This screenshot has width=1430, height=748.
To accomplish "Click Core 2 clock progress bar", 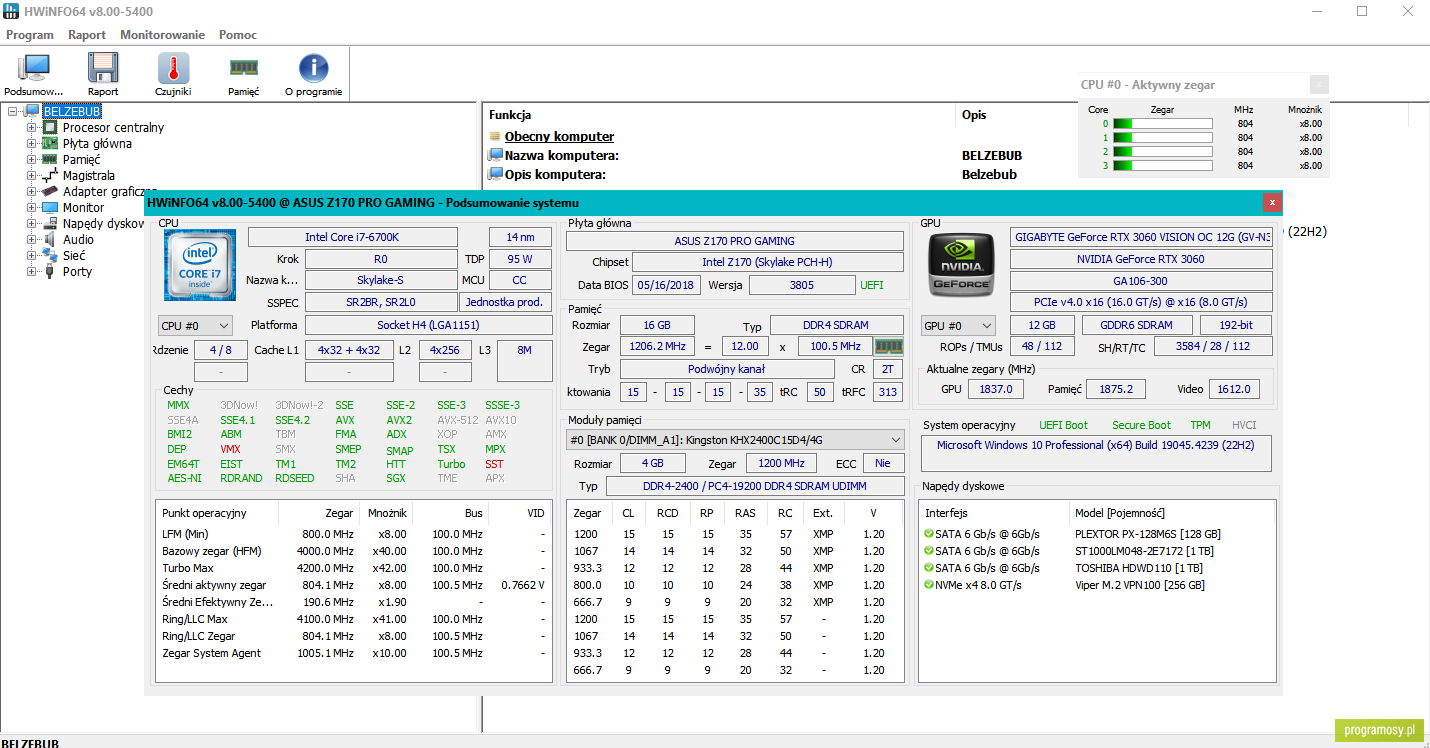I will coord(1162,152).
